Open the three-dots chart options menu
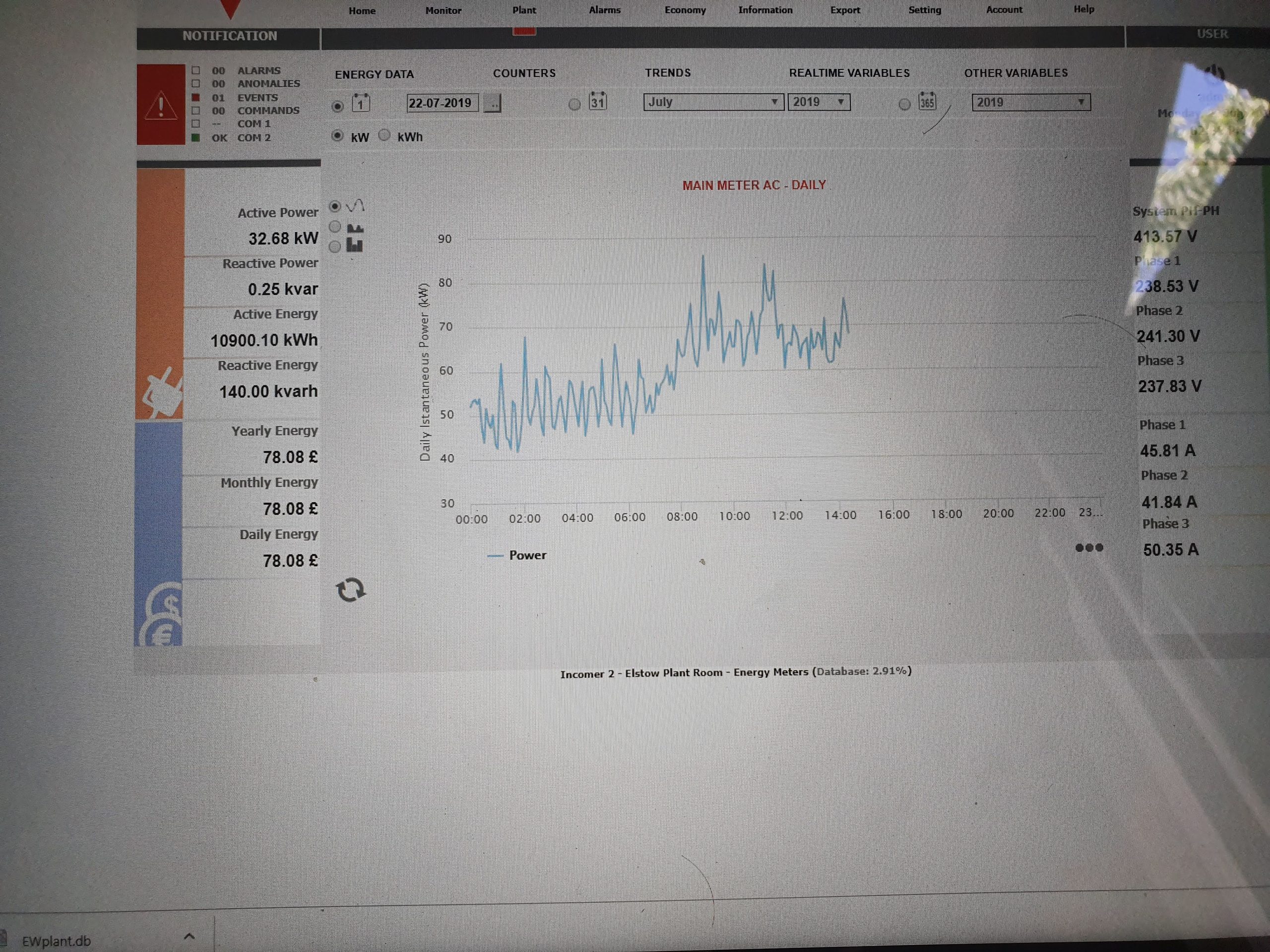1270x952 pixels. (1089, 547)
